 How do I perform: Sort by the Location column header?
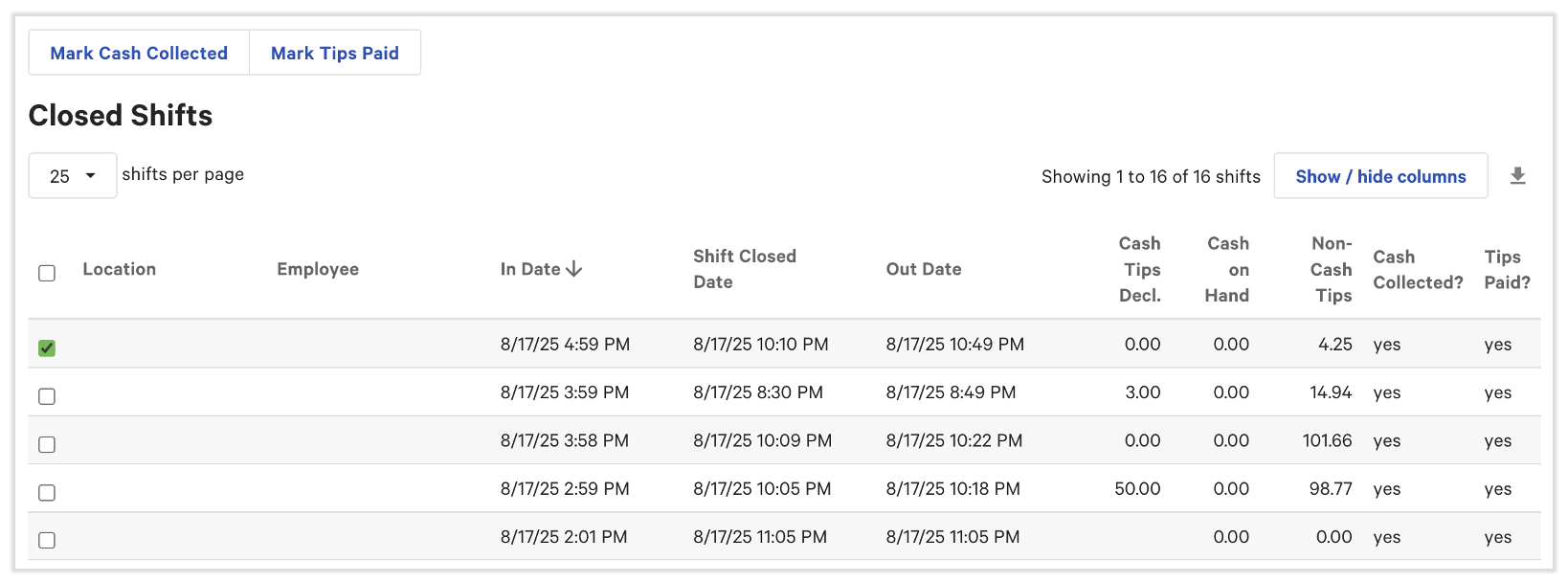(x=119, y=269)
